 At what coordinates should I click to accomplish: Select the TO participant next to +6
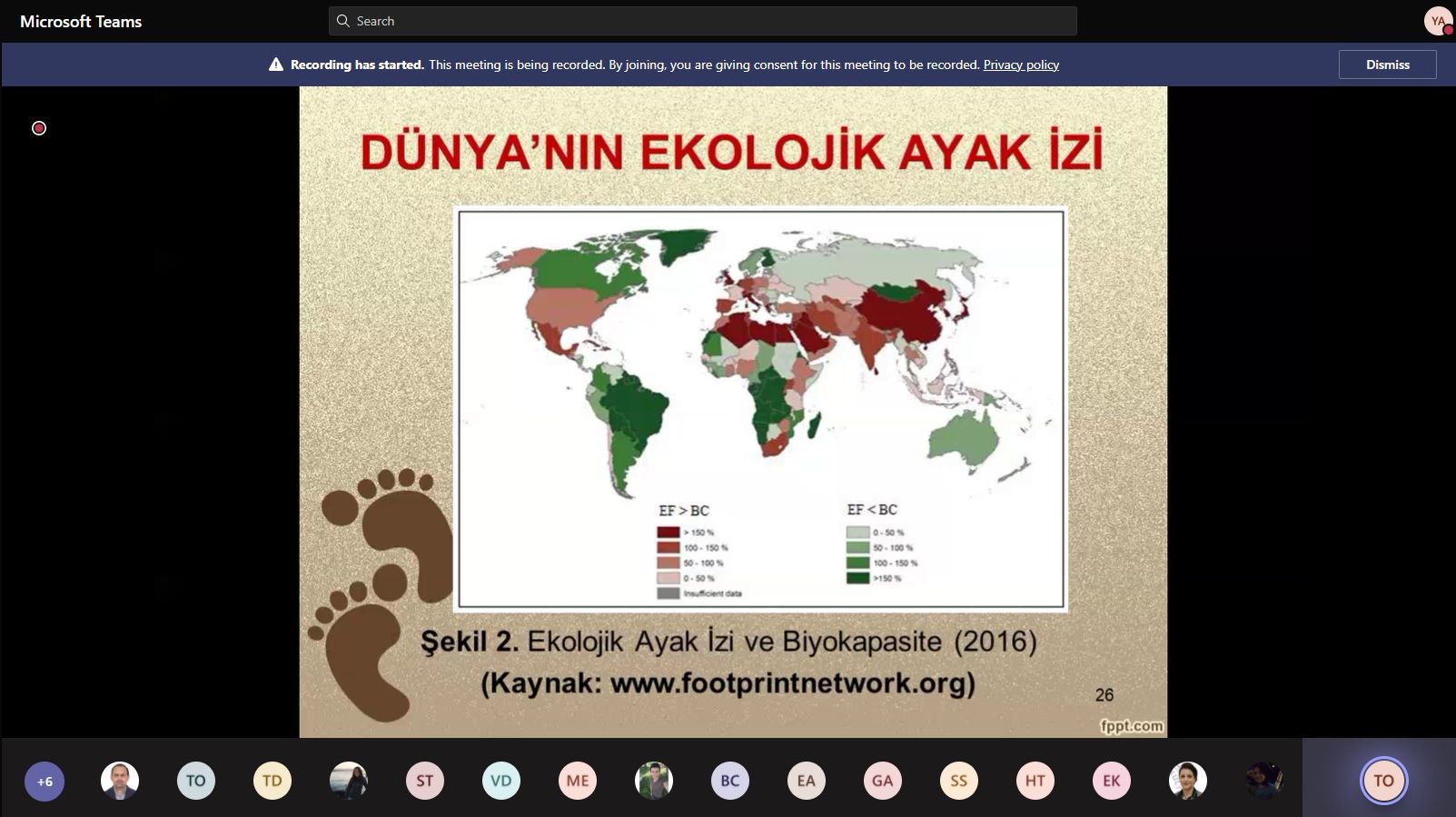click(x=196, y=781)
